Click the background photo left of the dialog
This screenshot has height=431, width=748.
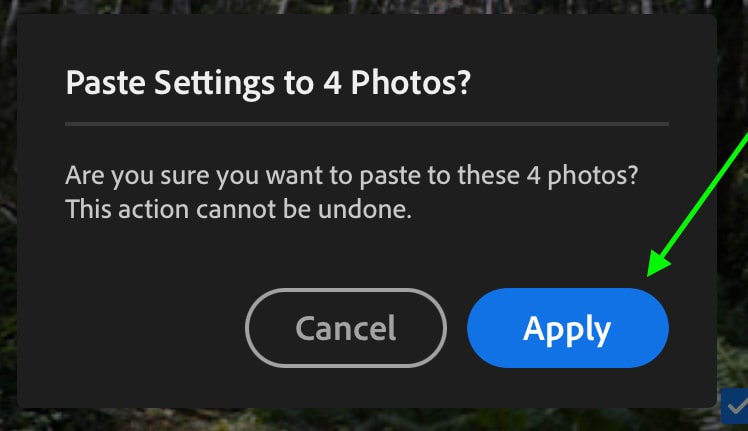pyautogui.click(x=8, y=215)
